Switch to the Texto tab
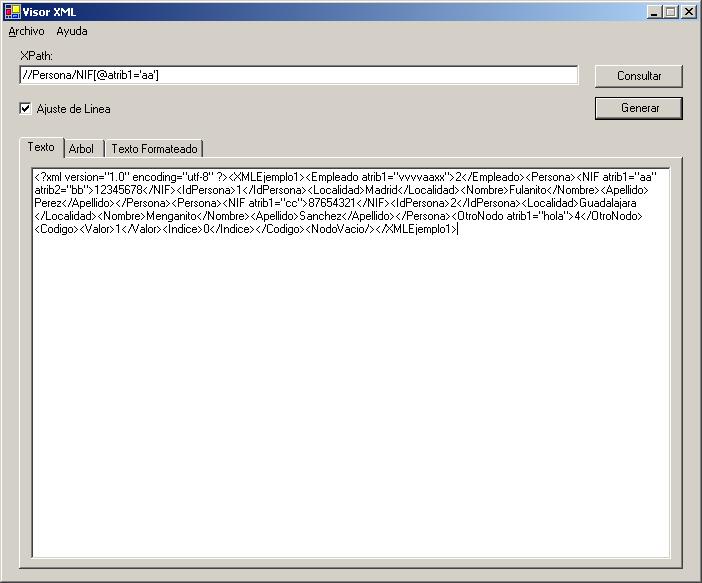702x583 pixels. tap(41, 147)
